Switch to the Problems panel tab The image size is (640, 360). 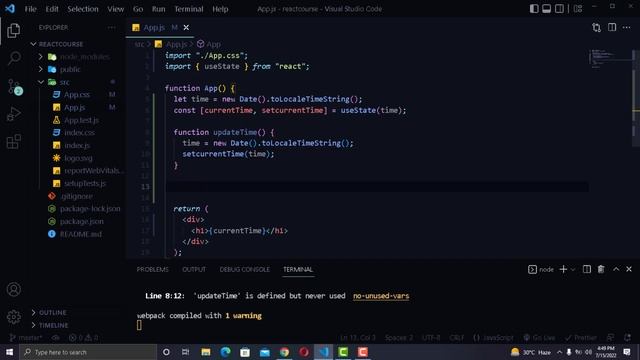pyautogui.click(x=152, y=269)
